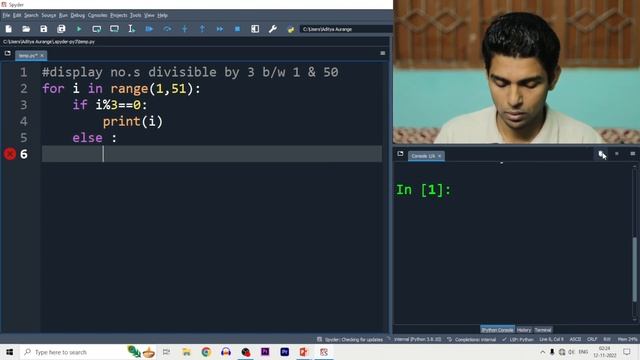Image resolution: width=640 pixels, height=360 pixels.
Task: Open editor pane options menu
Action: (x=382, y=53)
